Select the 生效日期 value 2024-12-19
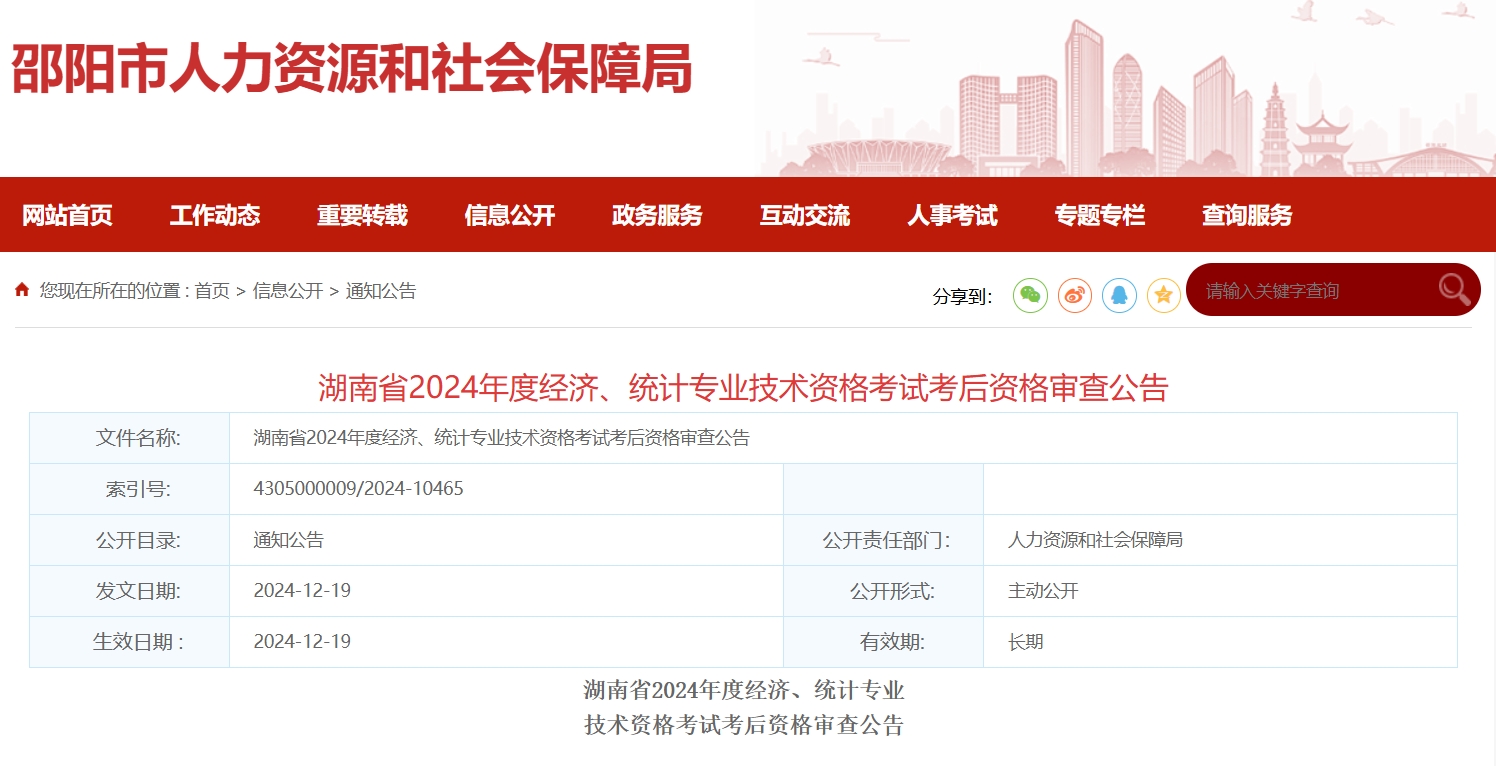The height and width of the screenshot is (766, 1496). click(x=302, y=642)
